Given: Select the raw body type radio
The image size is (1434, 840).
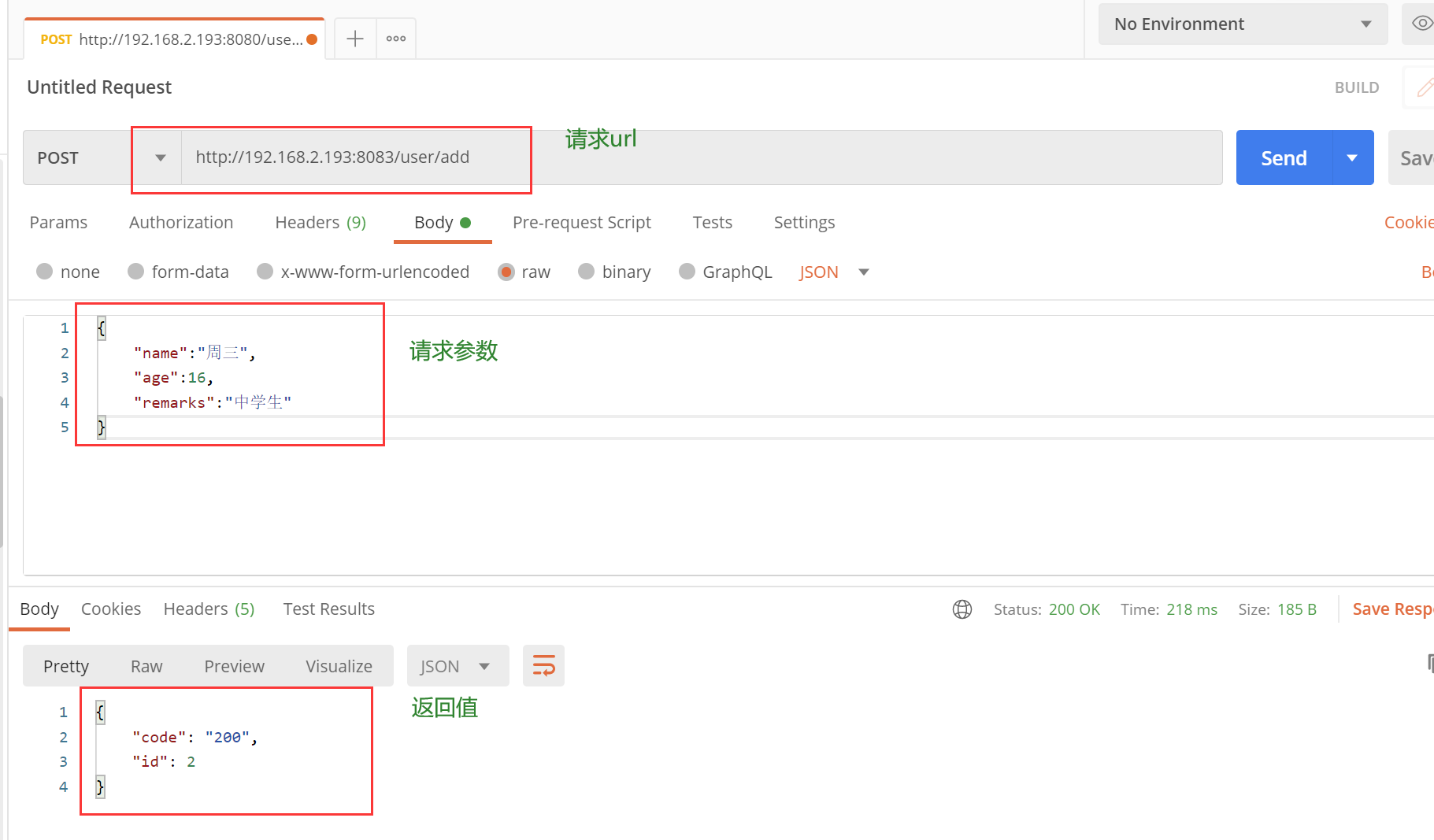Looking at the screenshot, I should [x=506, y=272].
